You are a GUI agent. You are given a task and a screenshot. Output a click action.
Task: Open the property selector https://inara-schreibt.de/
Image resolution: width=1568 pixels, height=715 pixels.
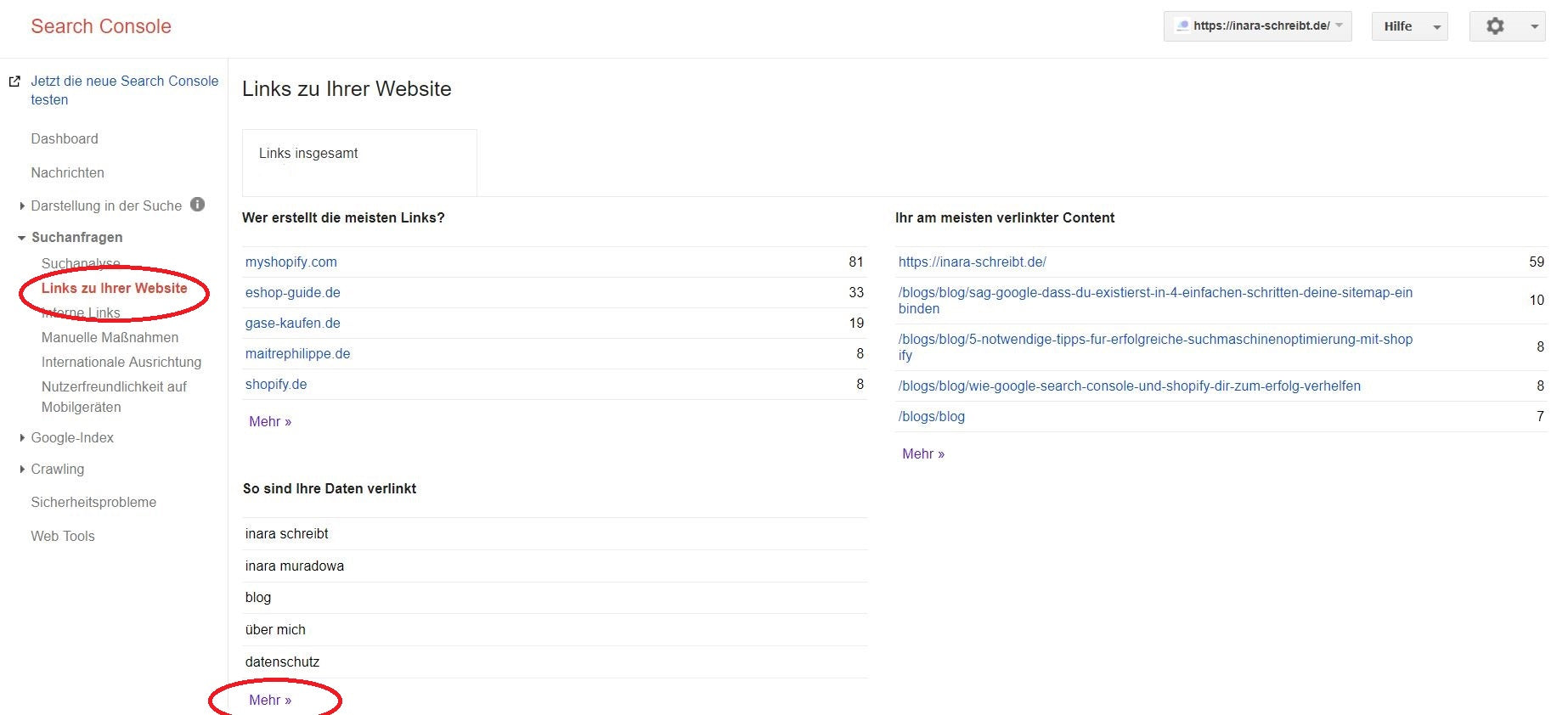1257,26
